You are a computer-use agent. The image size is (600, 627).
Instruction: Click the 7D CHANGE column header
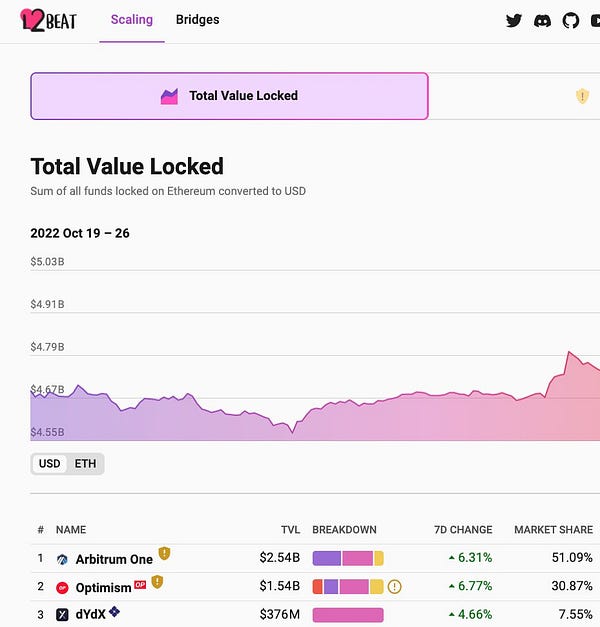coord(463,530)
